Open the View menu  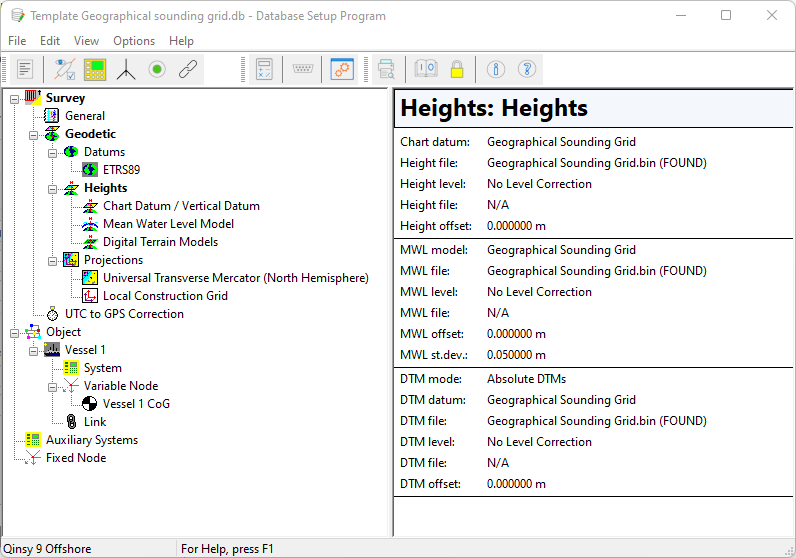[x=86, y=41]
